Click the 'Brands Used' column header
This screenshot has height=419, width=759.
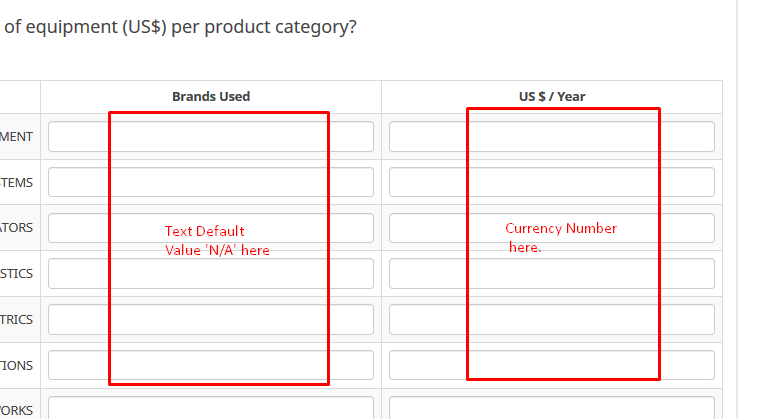pyautogui.click(x=211, y=97)
